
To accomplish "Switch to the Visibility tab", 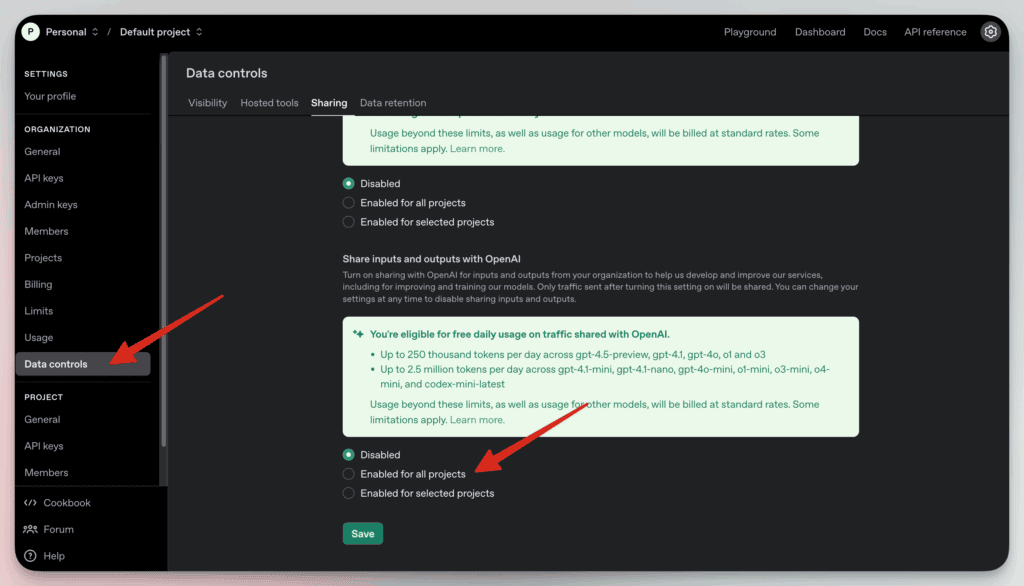I will [x=208, y=103].
